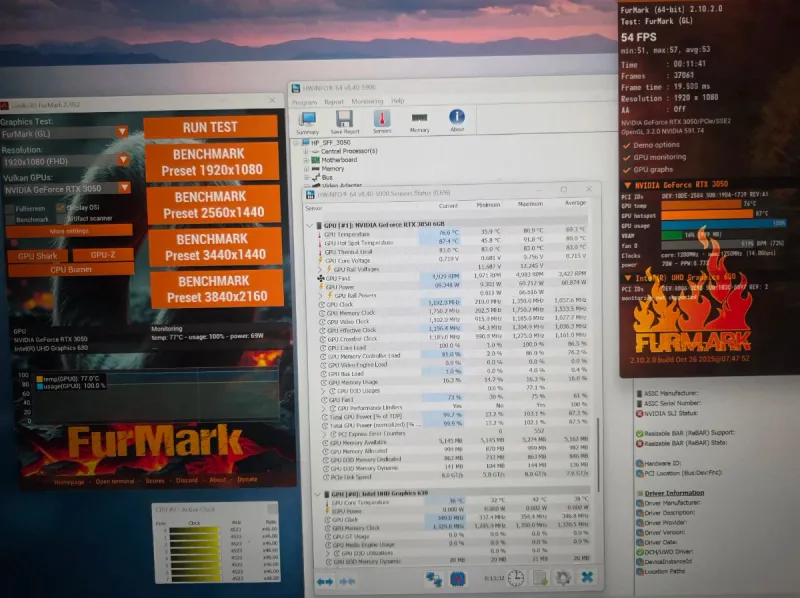Viewport: 800px width, 598px height.
Task: Click the Bus node icon in the HWiNFO tree
Action: click(x=316, y=177)
